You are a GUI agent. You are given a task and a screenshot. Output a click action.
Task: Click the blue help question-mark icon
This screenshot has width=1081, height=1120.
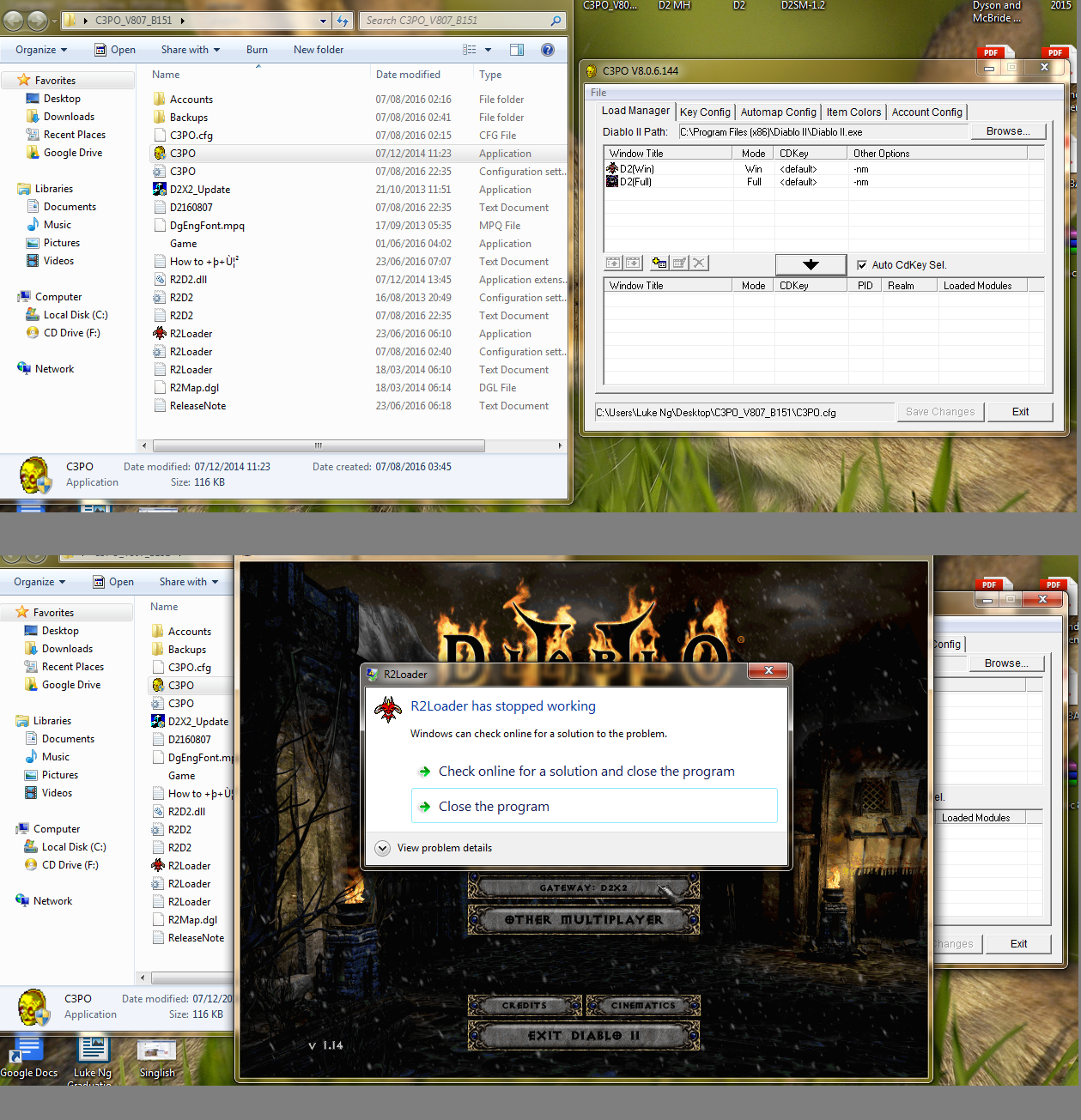point(548,50)
